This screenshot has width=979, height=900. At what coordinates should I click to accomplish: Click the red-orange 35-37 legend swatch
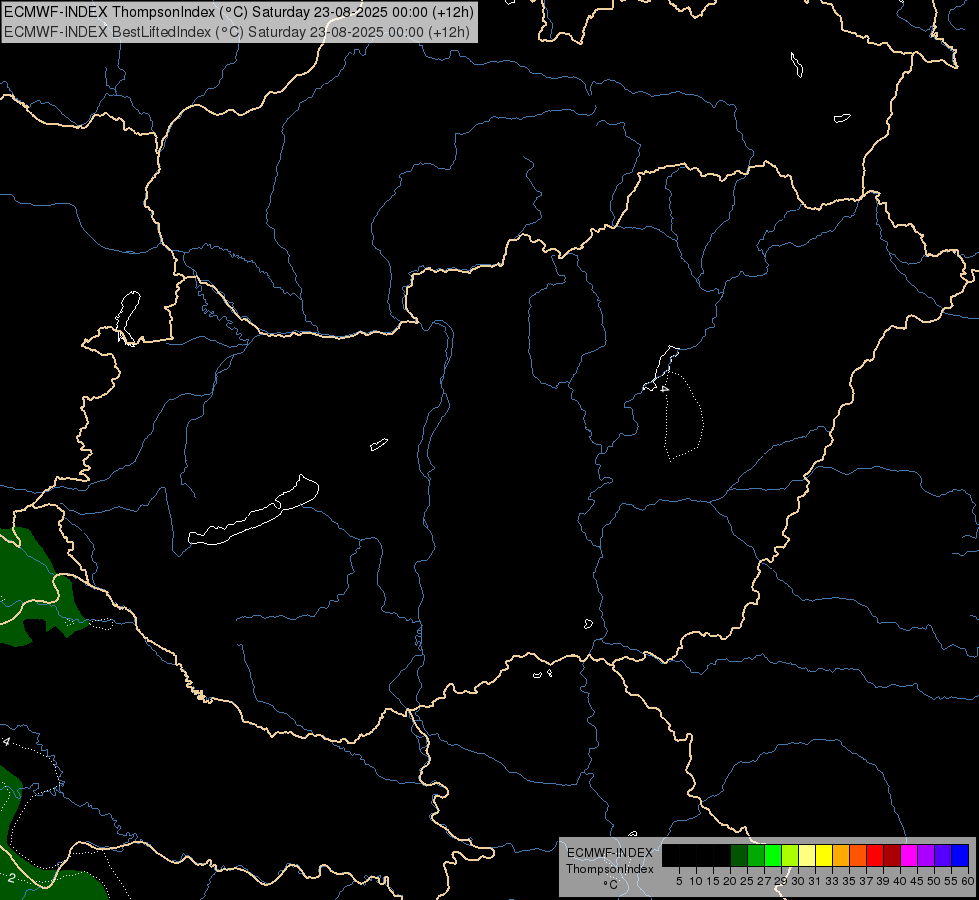pos(858,855)
